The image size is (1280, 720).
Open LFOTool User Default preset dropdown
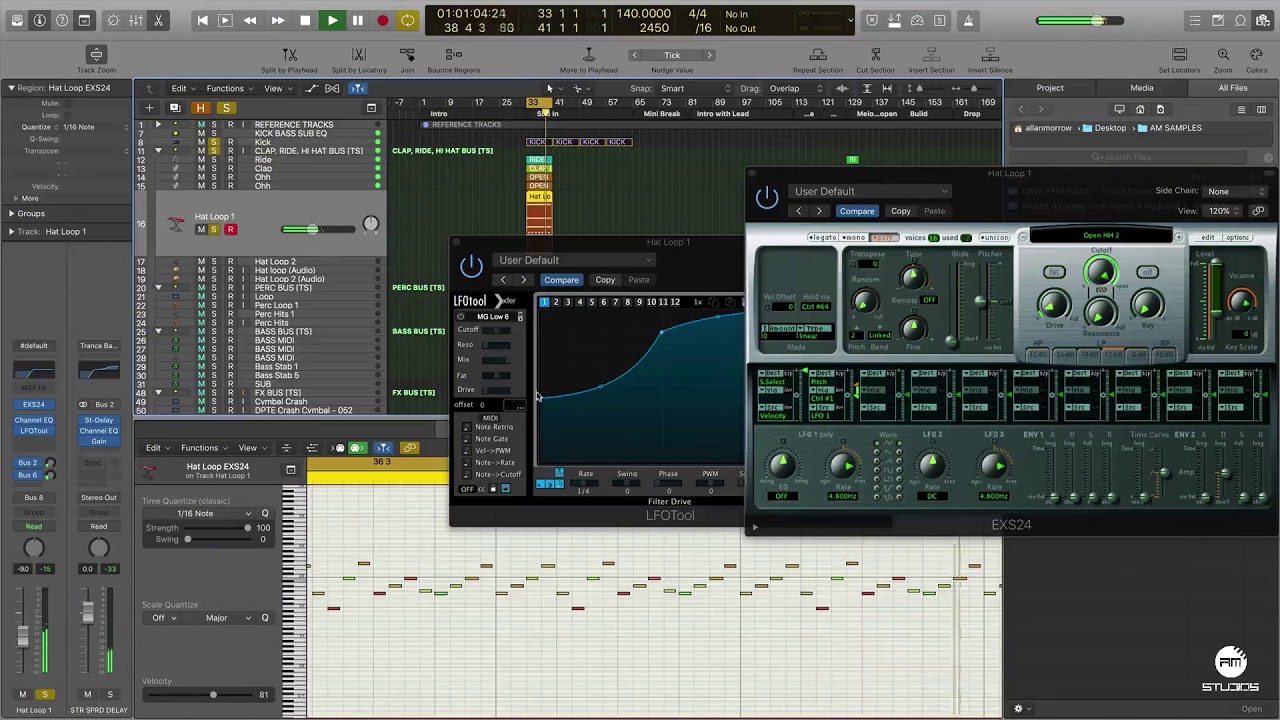pos(573,260)
